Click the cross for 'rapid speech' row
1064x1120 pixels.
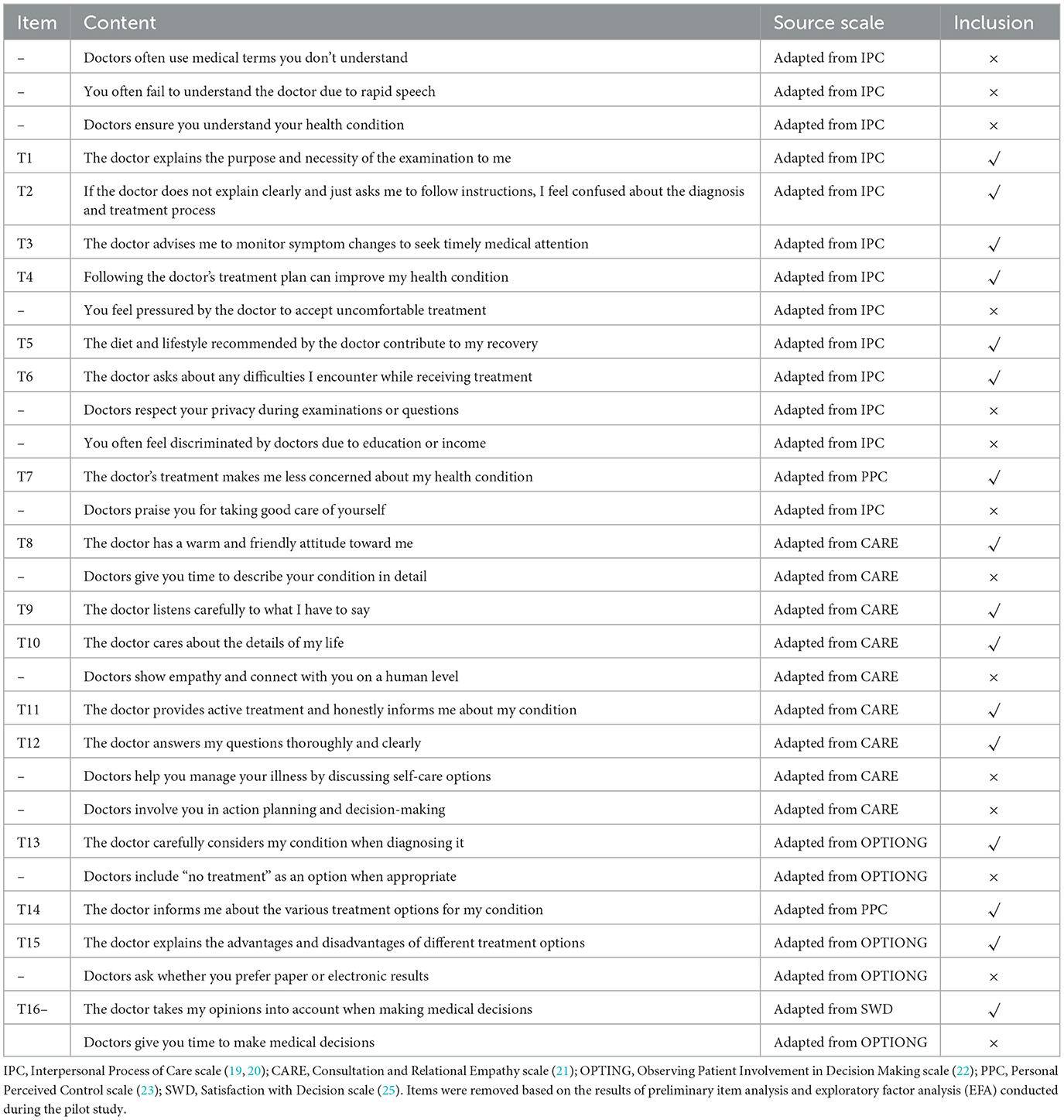994,92
